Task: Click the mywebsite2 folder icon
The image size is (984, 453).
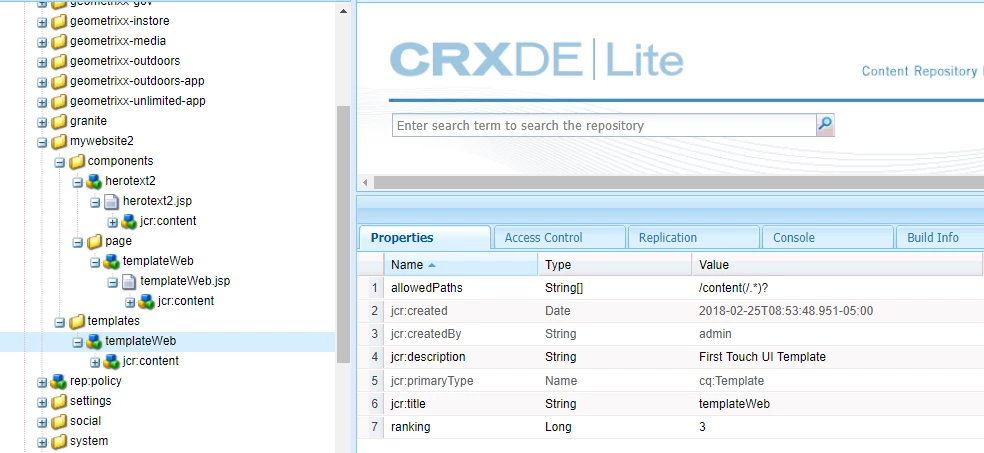Action: pyautogui.click(x=59, y=141)
